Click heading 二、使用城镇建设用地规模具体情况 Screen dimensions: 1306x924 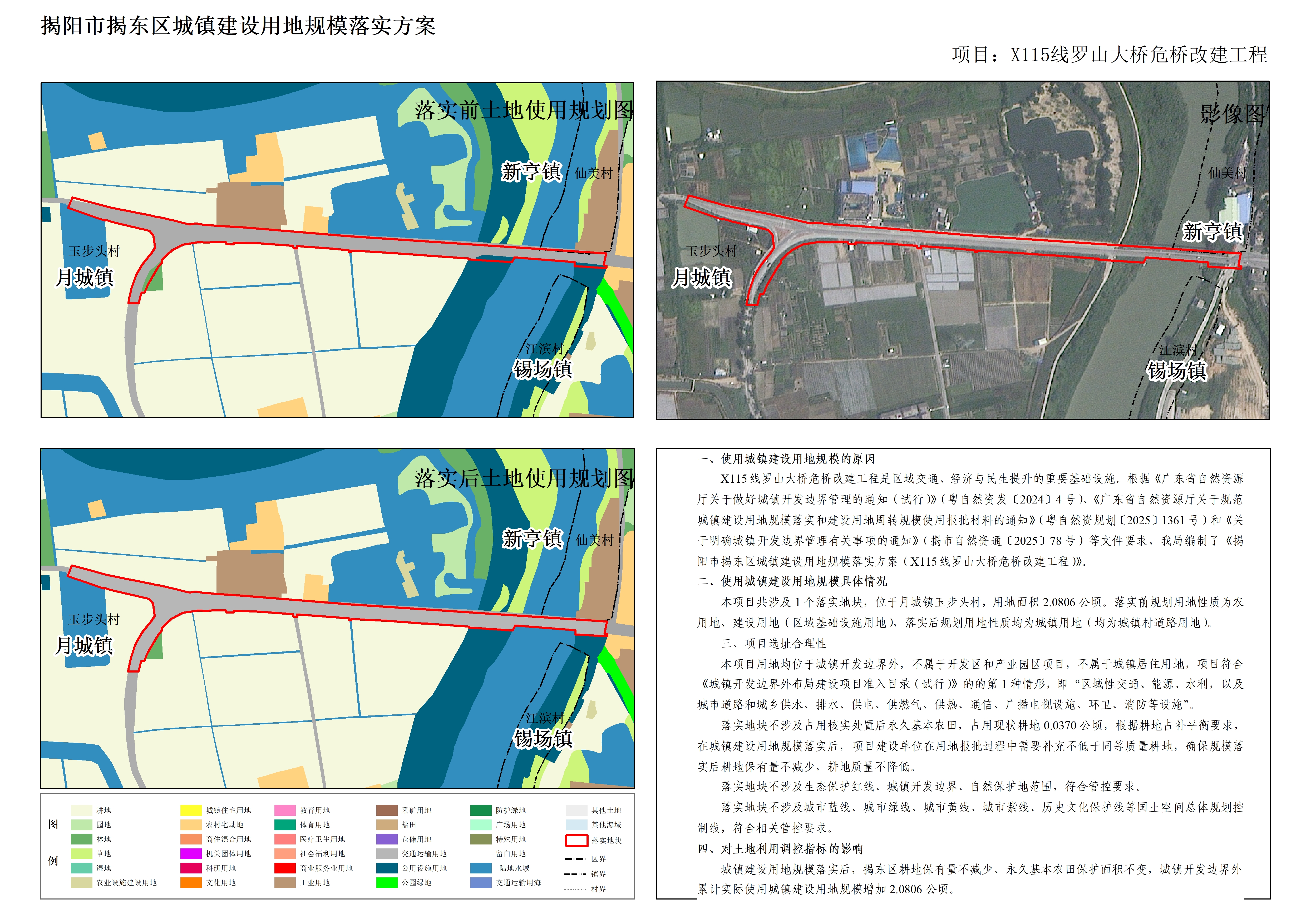coord(792,581)
